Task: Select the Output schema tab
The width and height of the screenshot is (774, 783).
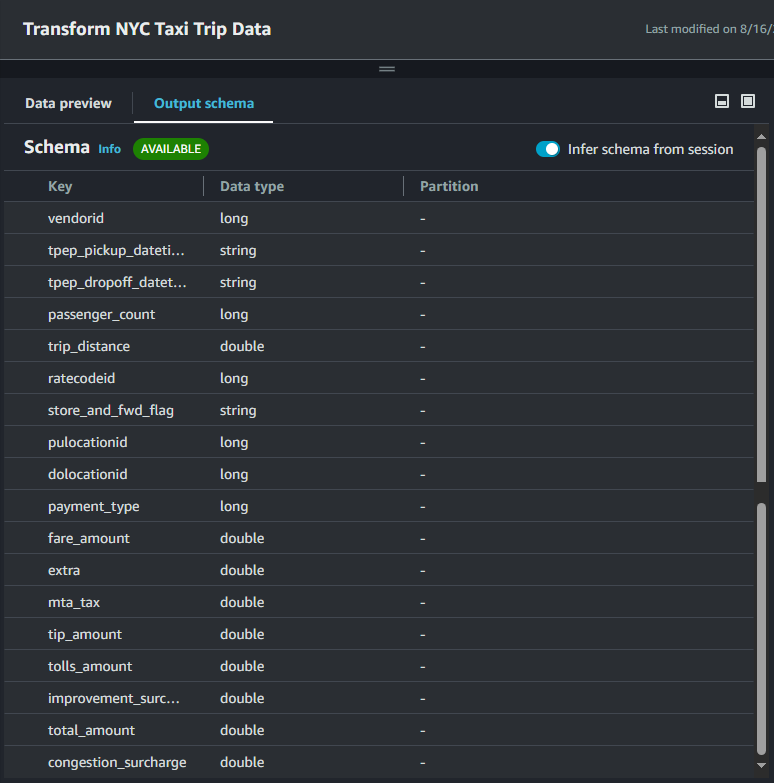Action: [x=204, y=103]
